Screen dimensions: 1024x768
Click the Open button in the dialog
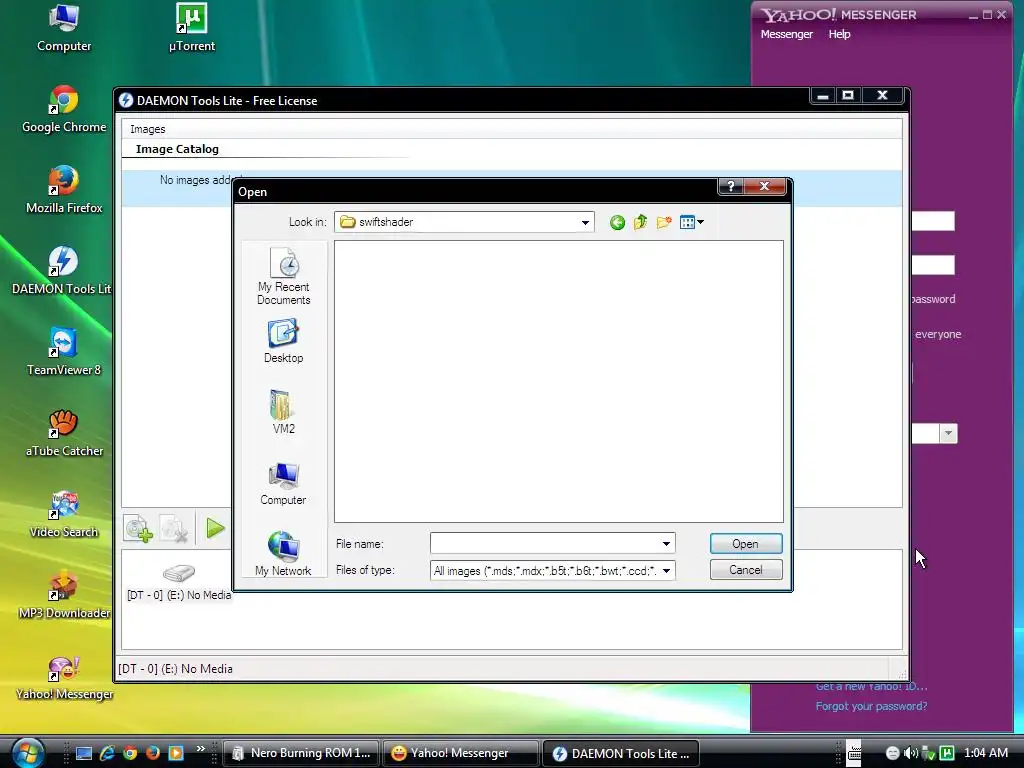pos(746,544)
